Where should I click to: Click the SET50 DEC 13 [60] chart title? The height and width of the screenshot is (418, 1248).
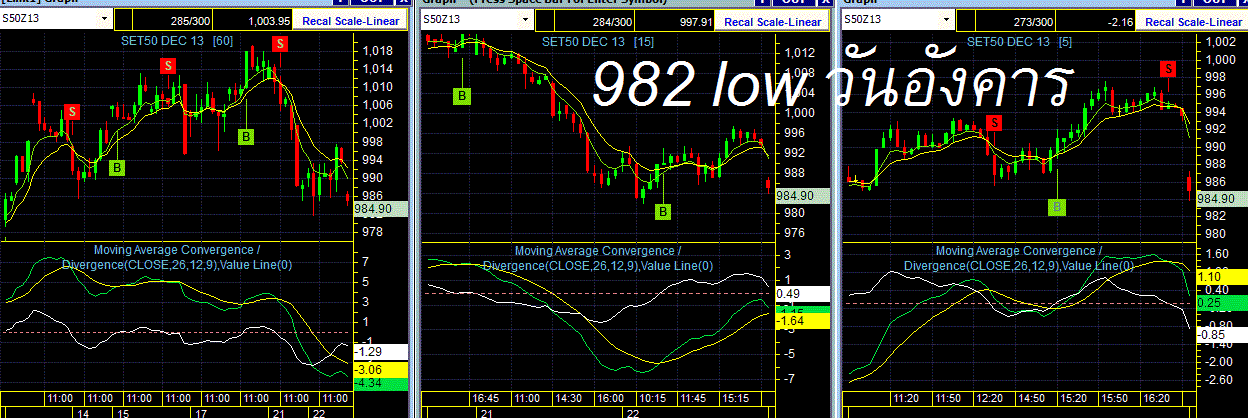(x=176, y=41)
